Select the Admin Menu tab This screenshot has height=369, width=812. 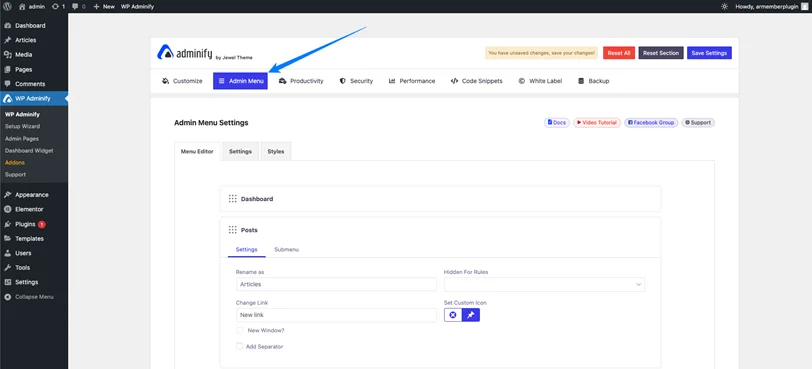(240, 81)
